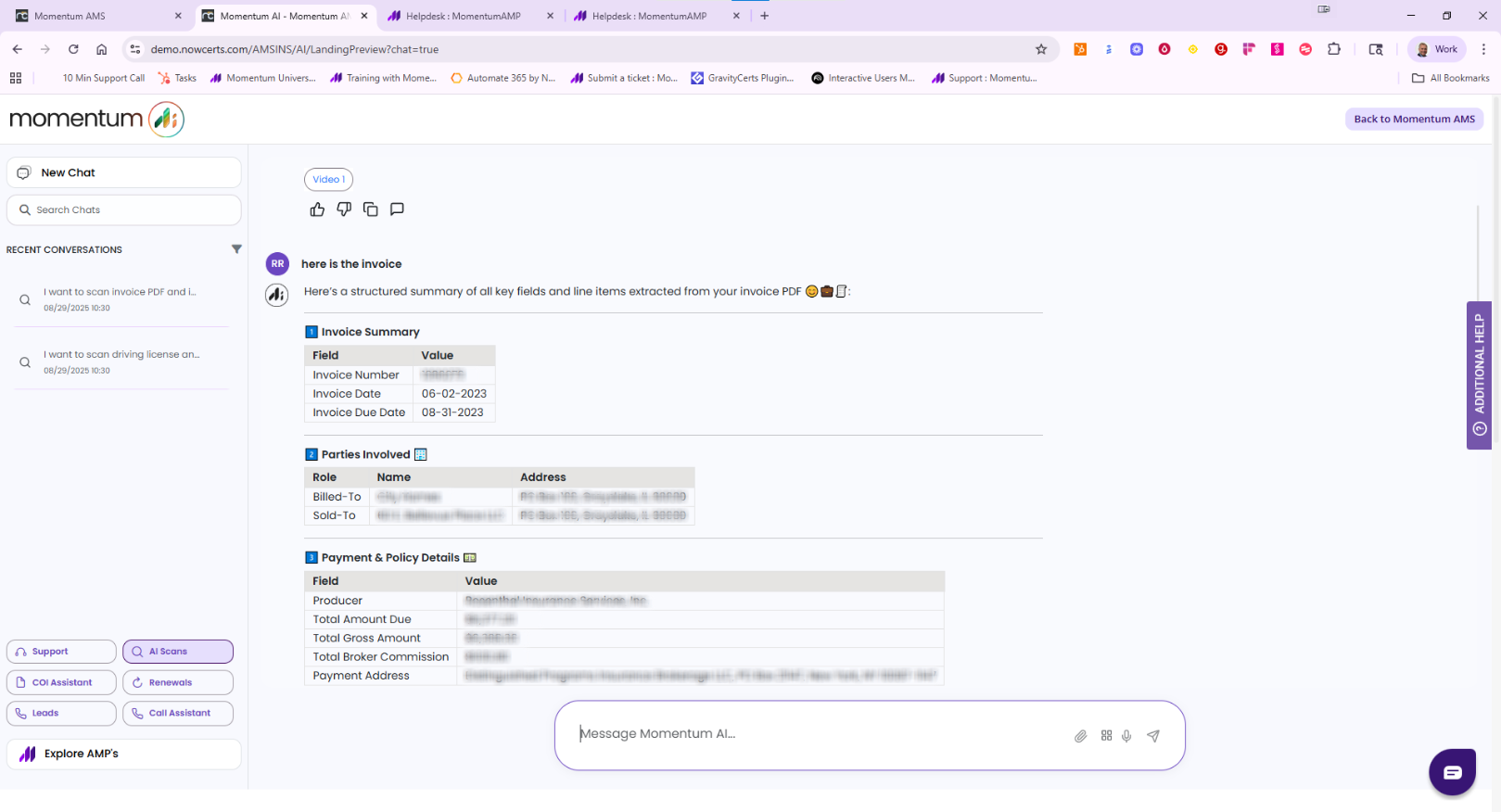Click Explore AMP's button
Viewport: 1501px width, 812px height.
(x=124, y=754)
